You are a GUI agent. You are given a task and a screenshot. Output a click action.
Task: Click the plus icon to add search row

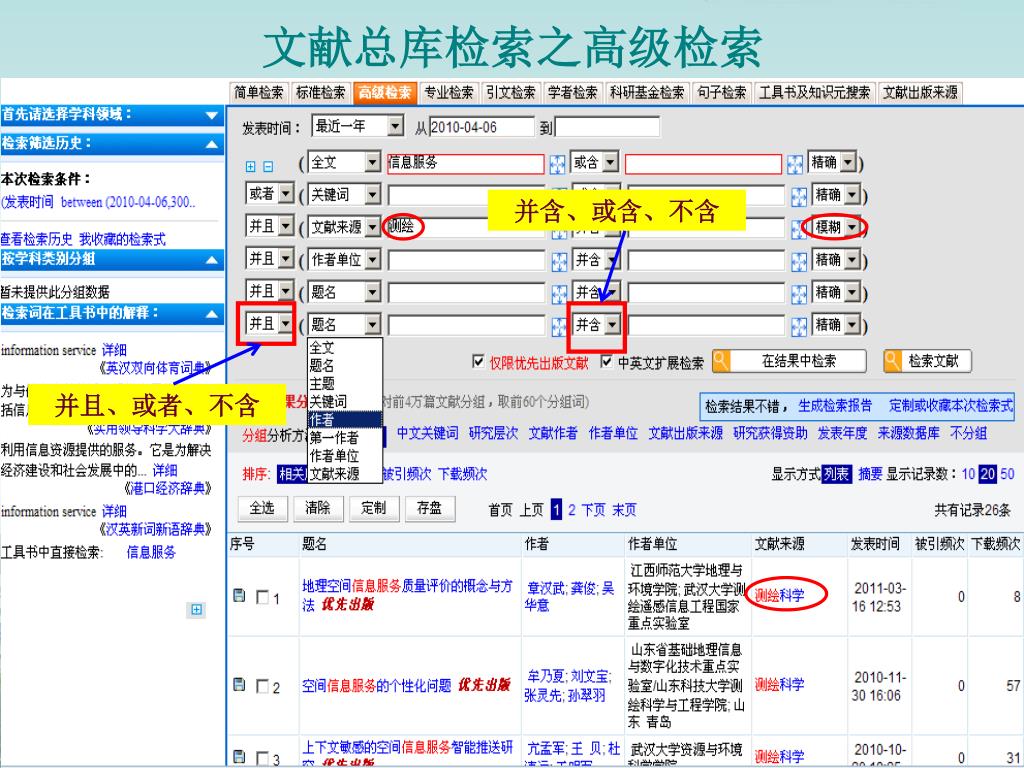point(252,165)
